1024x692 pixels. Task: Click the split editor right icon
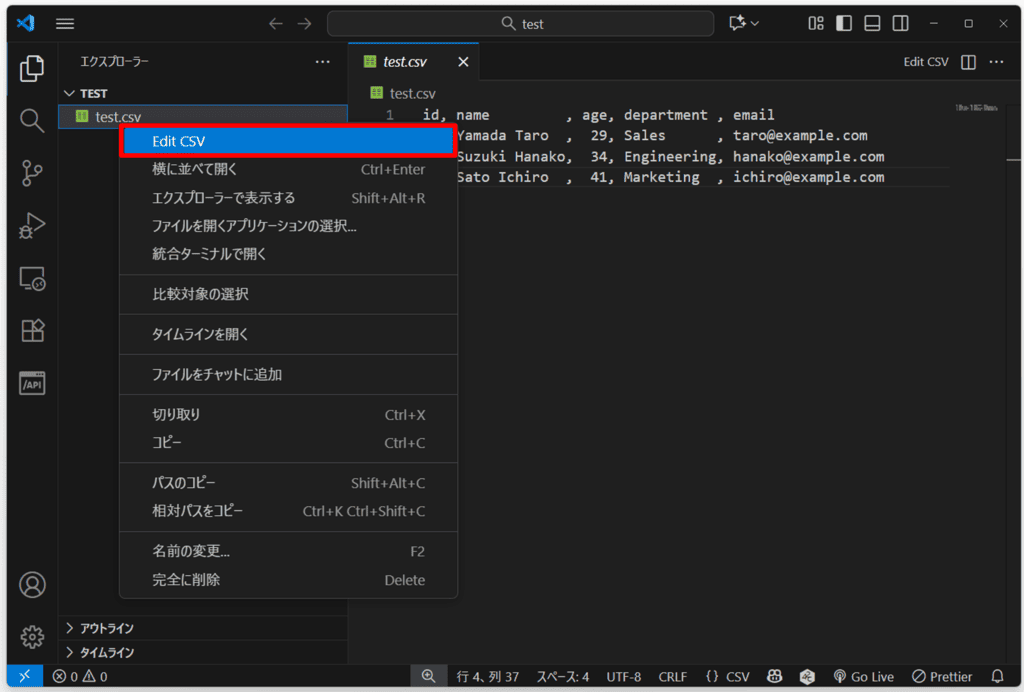(968, 62)
